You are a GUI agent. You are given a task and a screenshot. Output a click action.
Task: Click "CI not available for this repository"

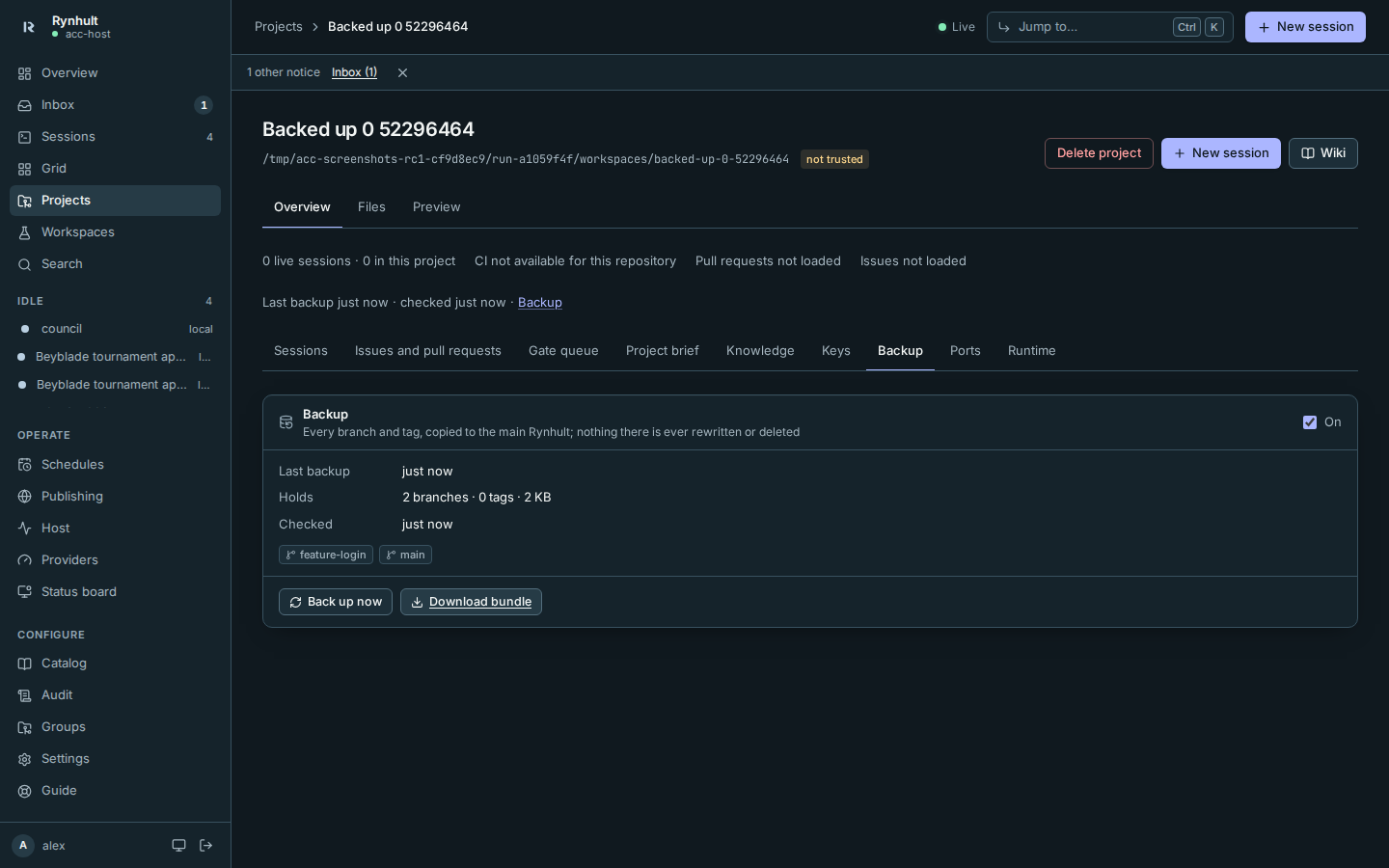pos(575,261)
